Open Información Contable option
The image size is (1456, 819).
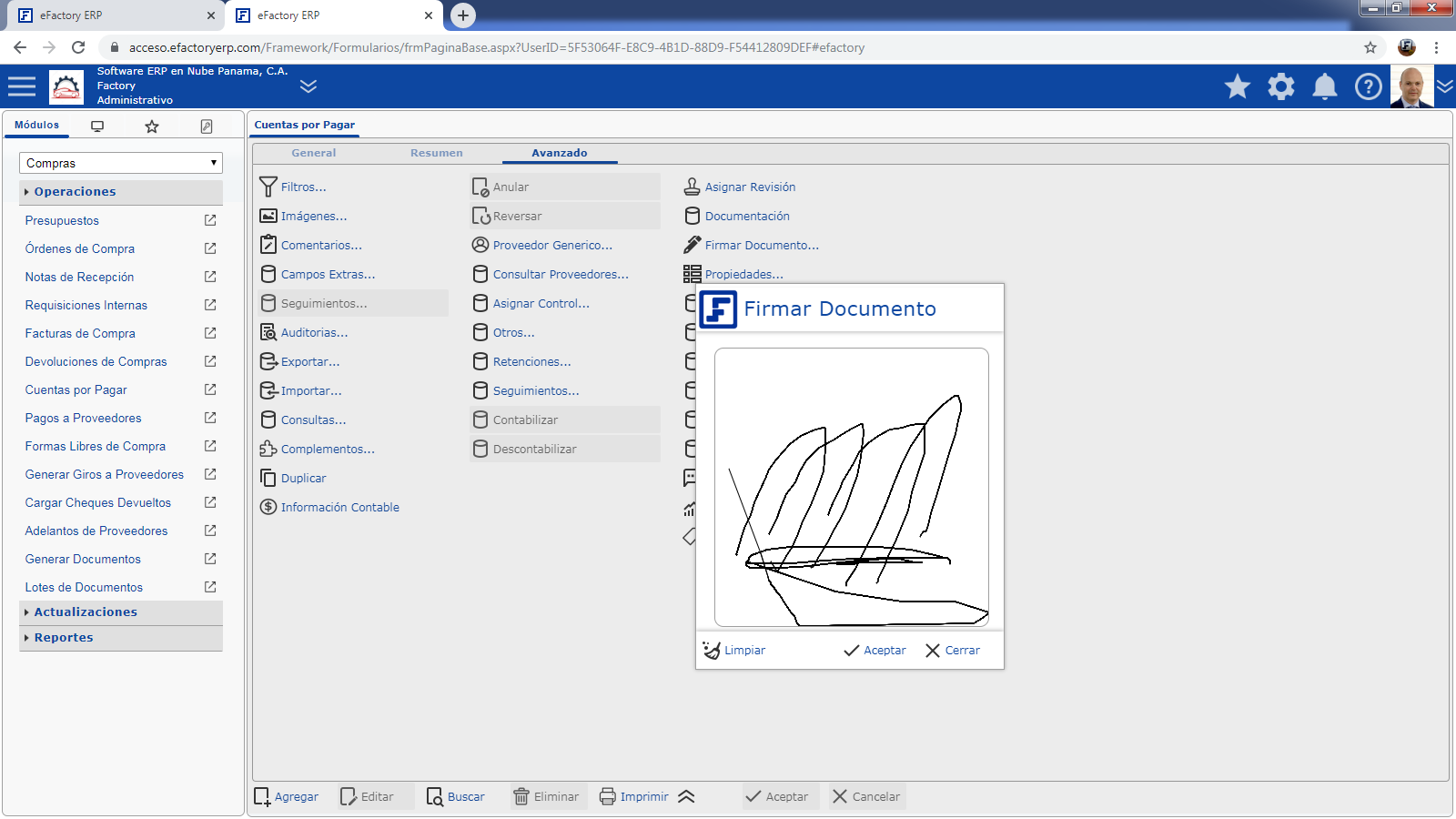(x=329, y=507)
